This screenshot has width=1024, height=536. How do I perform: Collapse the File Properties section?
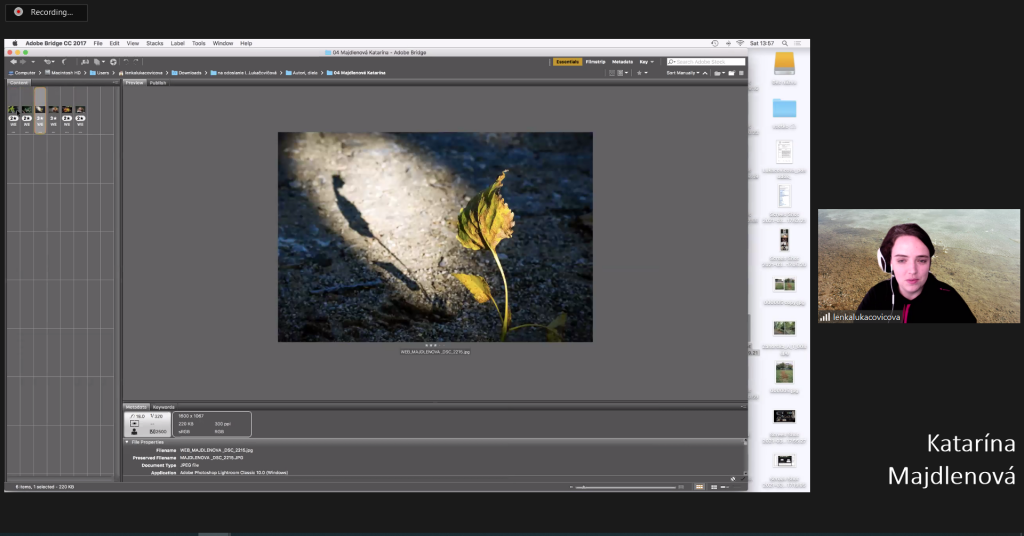127,442
